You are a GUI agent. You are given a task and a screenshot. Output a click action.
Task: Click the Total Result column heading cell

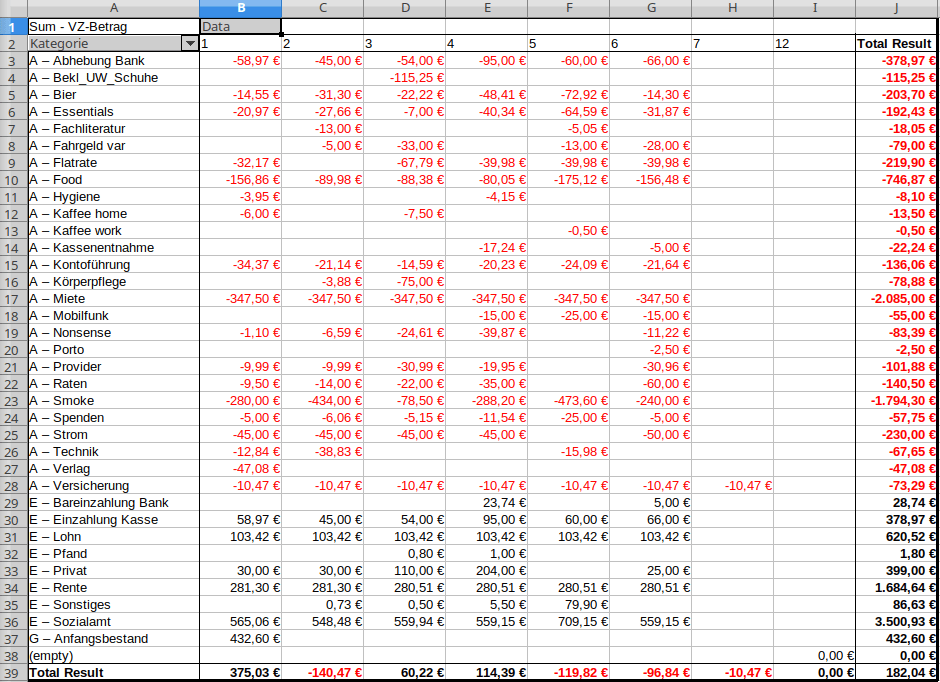895,44
